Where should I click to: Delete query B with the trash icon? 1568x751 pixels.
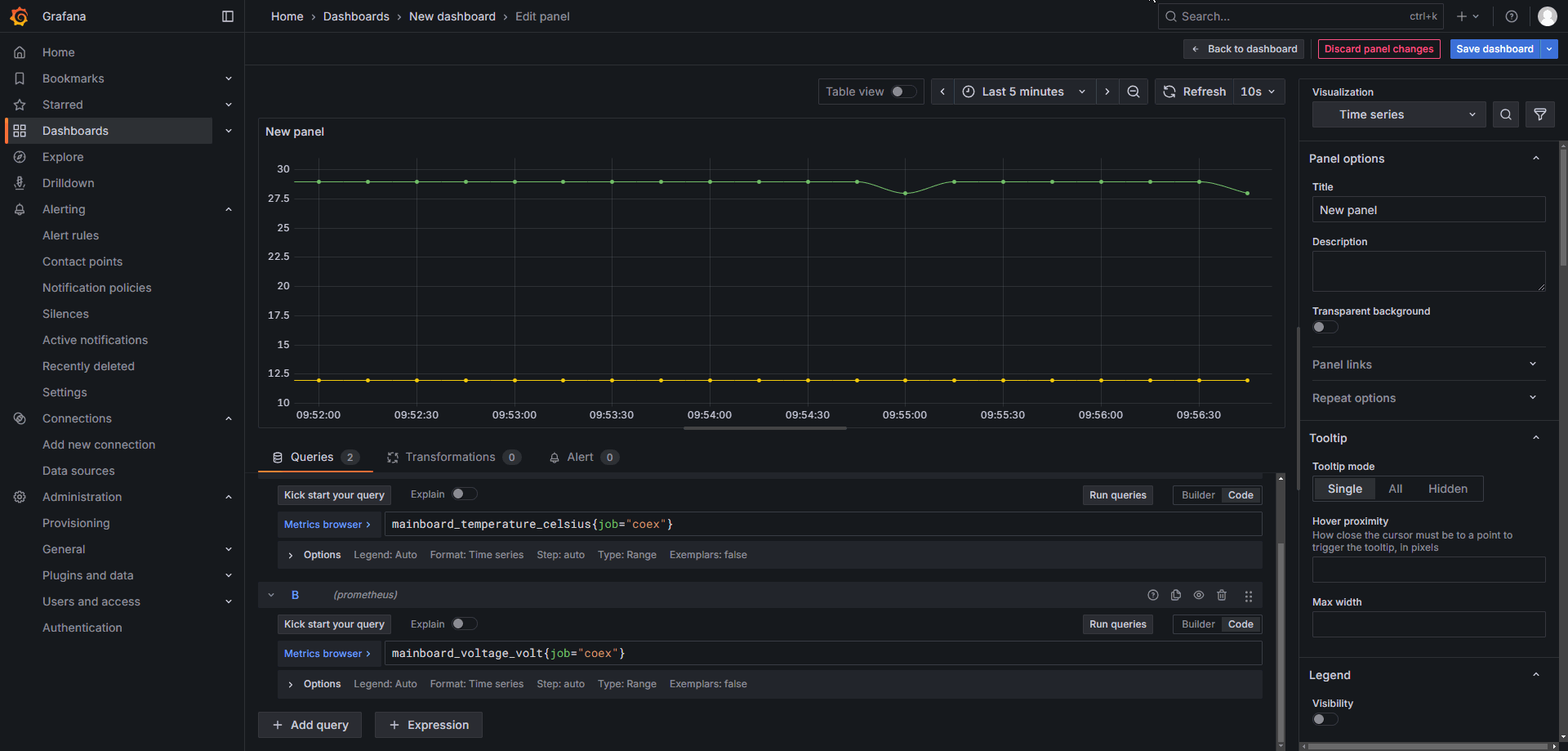click(x=1222, y=596)
